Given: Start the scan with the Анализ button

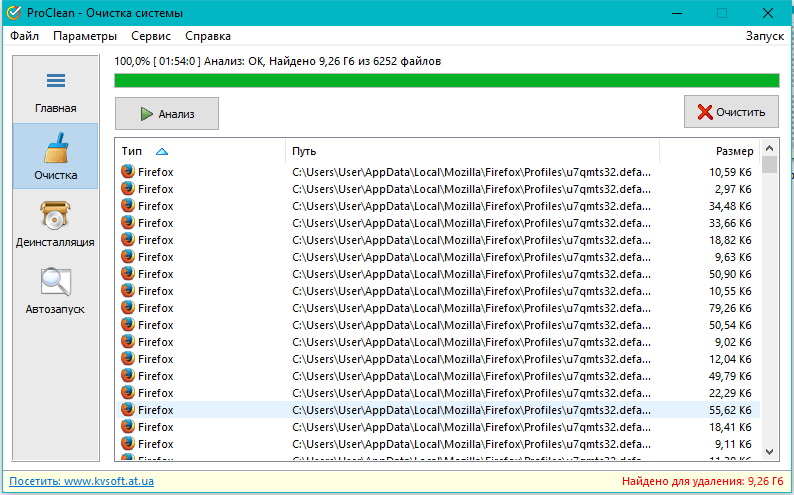Looking at the screenshot, I should (167, 114).
